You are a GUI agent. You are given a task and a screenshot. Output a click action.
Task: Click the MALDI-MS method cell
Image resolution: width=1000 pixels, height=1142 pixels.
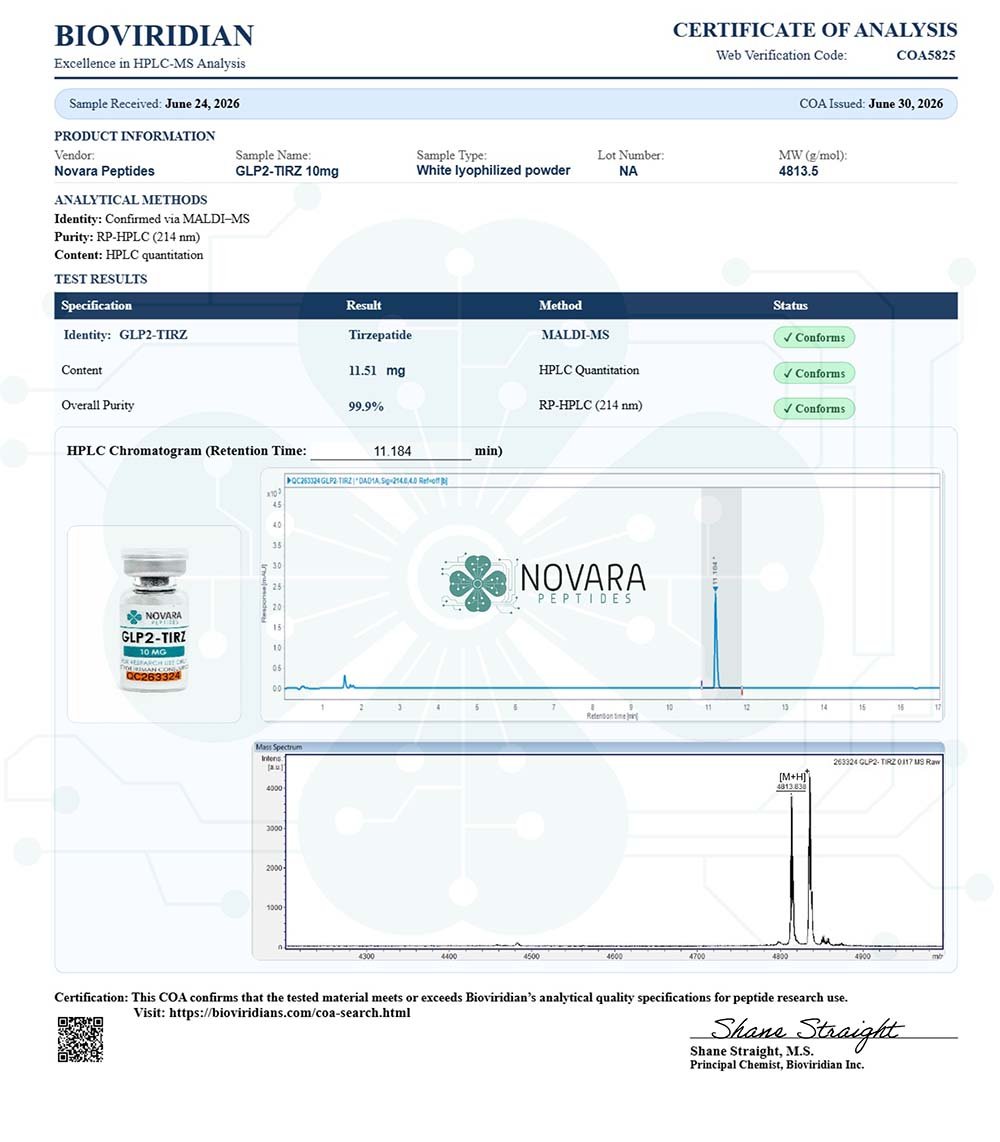[575, 335]
